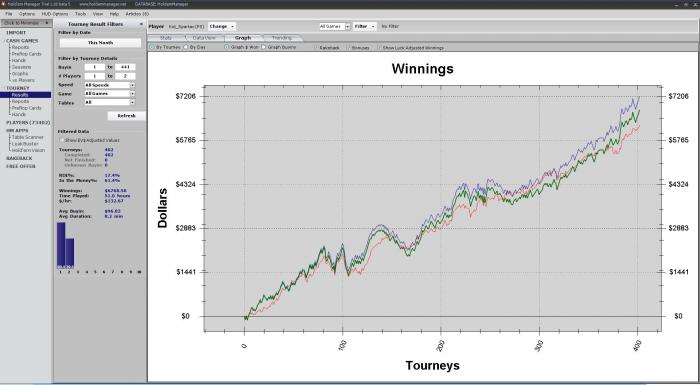Toggle the Bonuses checkbox
Image resolution: width=700 pixels, height=385 pixels.
[x=348, y=47]
